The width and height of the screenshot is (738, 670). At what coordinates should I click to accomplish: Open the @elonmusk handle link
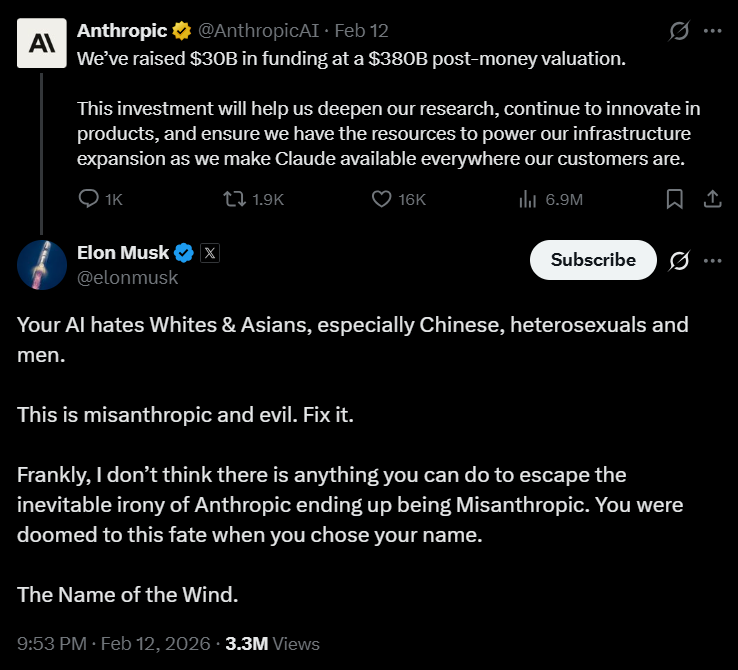[x=127, y=278]
